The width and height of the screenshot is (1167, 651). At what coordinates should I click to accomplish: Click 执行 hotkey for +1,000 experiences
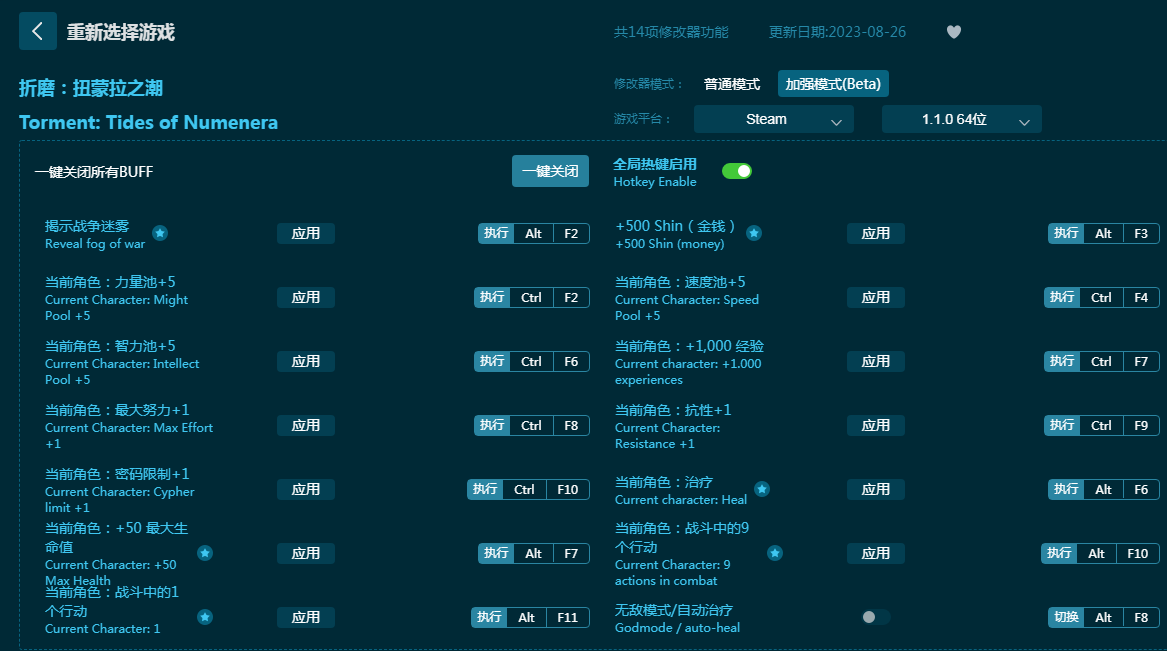(1063, 362)
